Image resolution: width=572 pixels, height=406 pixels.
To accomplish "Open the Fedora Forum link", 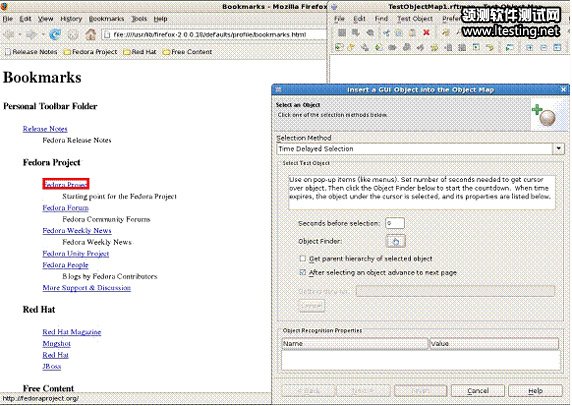I will (x=65, y=208).
